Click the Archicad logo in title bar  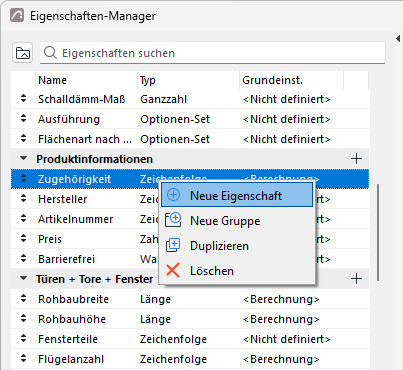[x=17, y=15]
